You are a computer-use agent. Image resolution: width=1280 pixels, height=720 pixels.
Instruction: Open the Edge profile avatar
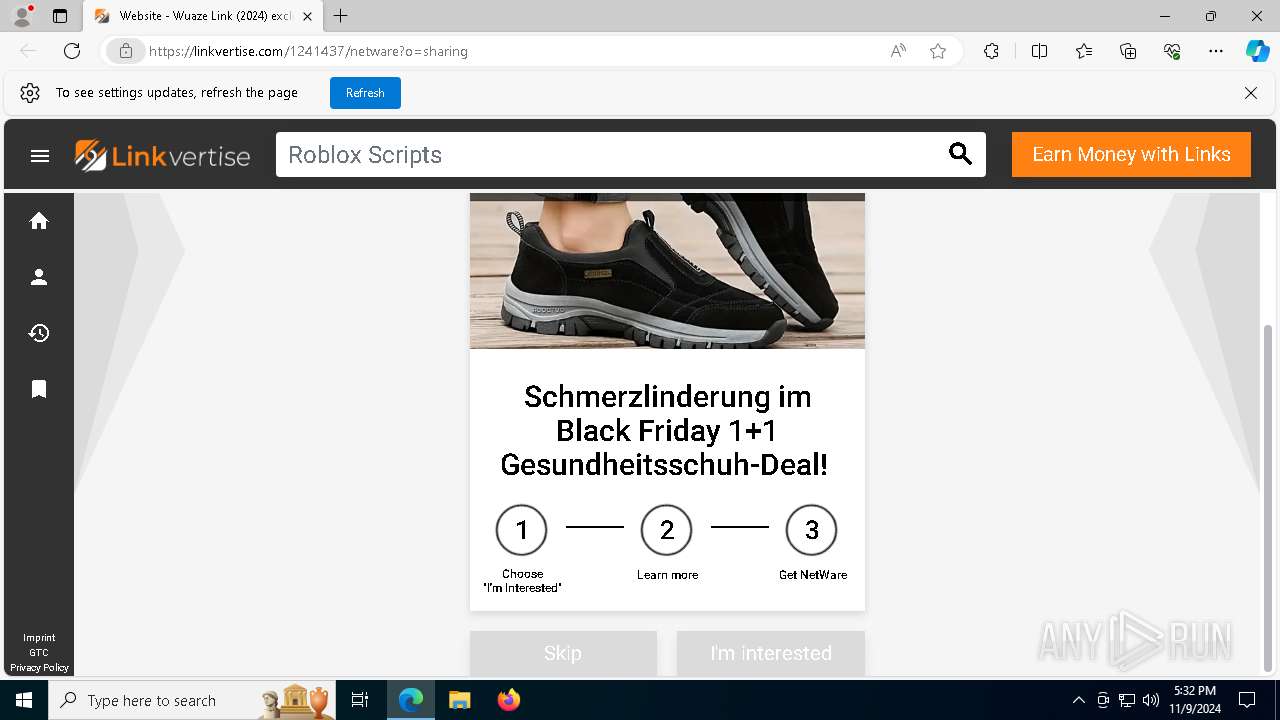22,16
